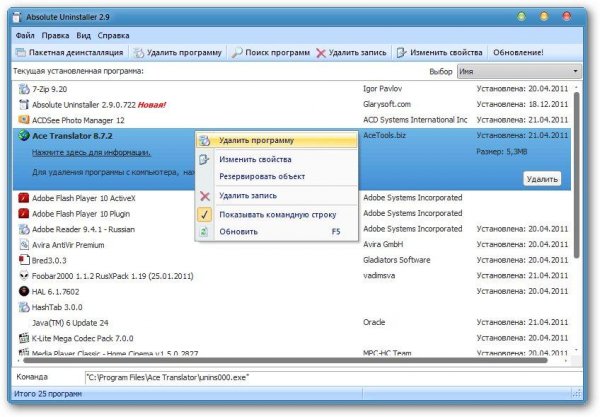600x417 pixels.
Task: Click toolbar Удалить запись red X button
Action: coord(351,53)
